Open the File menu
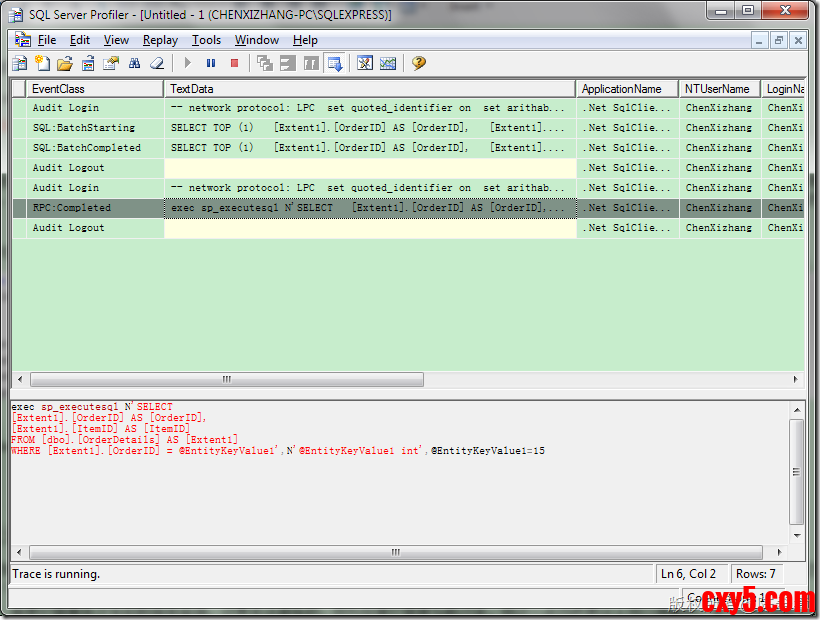 [x=46, y=40]
